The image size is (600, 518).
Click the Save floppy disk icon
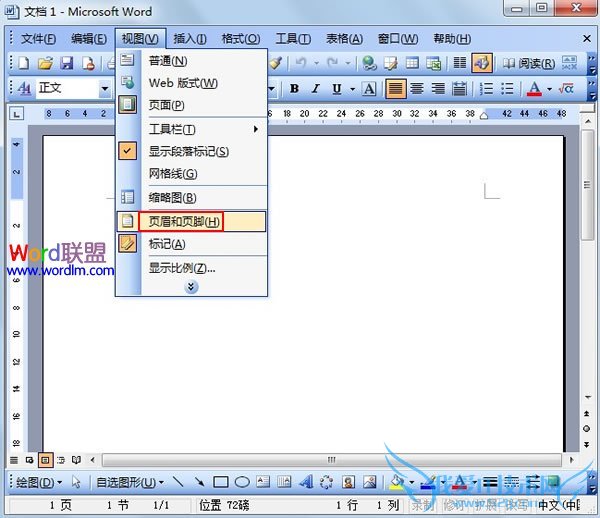pos(67,63)
